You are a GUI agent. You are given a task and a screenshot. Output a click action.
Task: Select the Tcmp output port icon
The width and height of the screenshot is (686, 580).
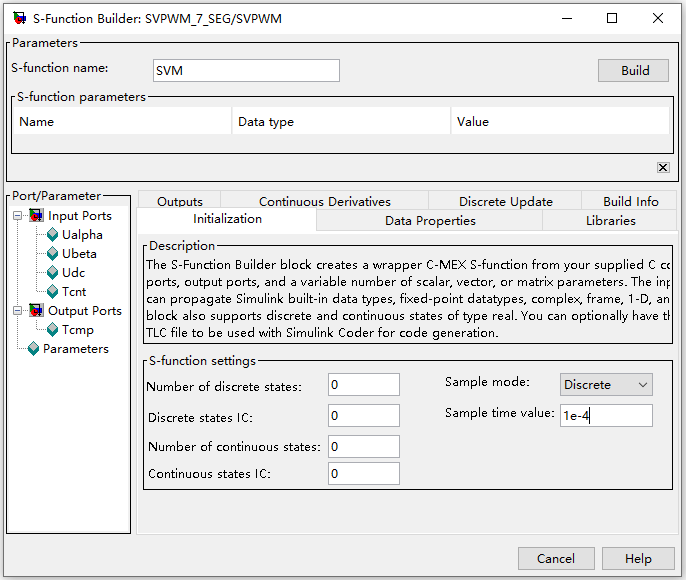[53, 330]
